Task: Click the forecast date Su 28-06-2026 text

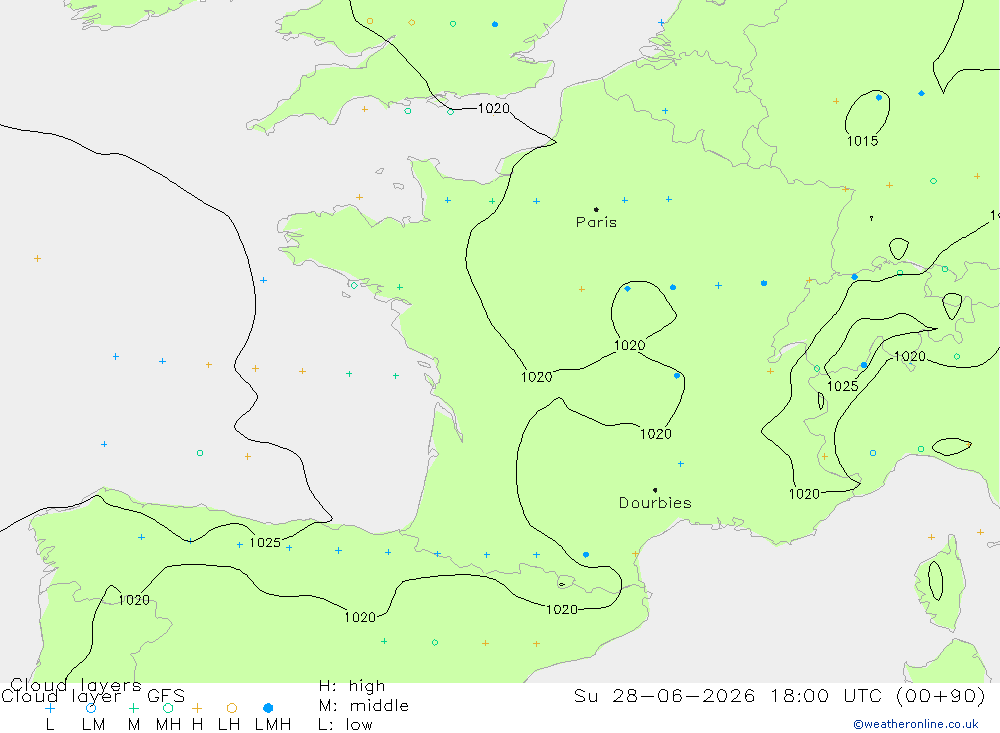Action: (x=665, y=695)
